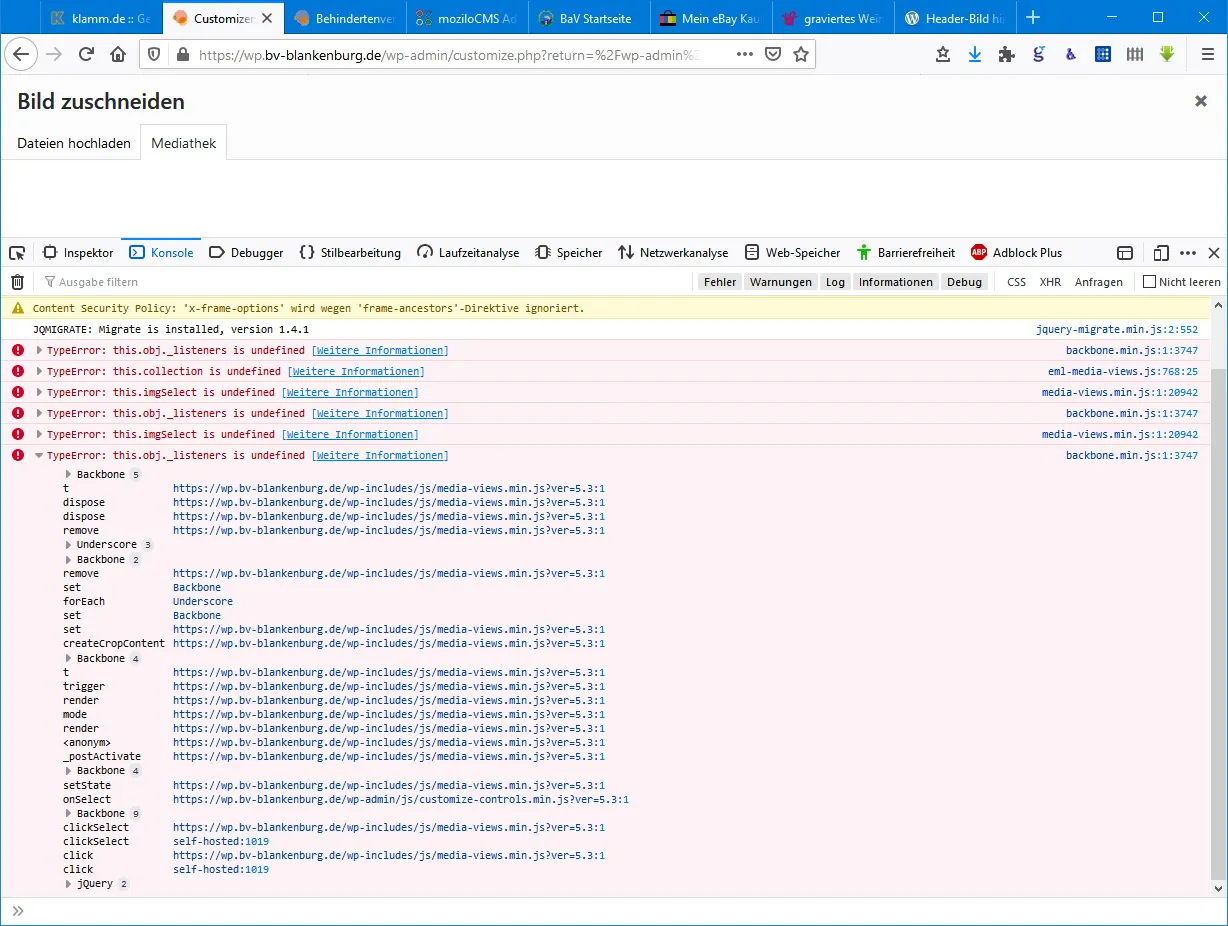Open the Laufzeitanalyse tab

468,253
